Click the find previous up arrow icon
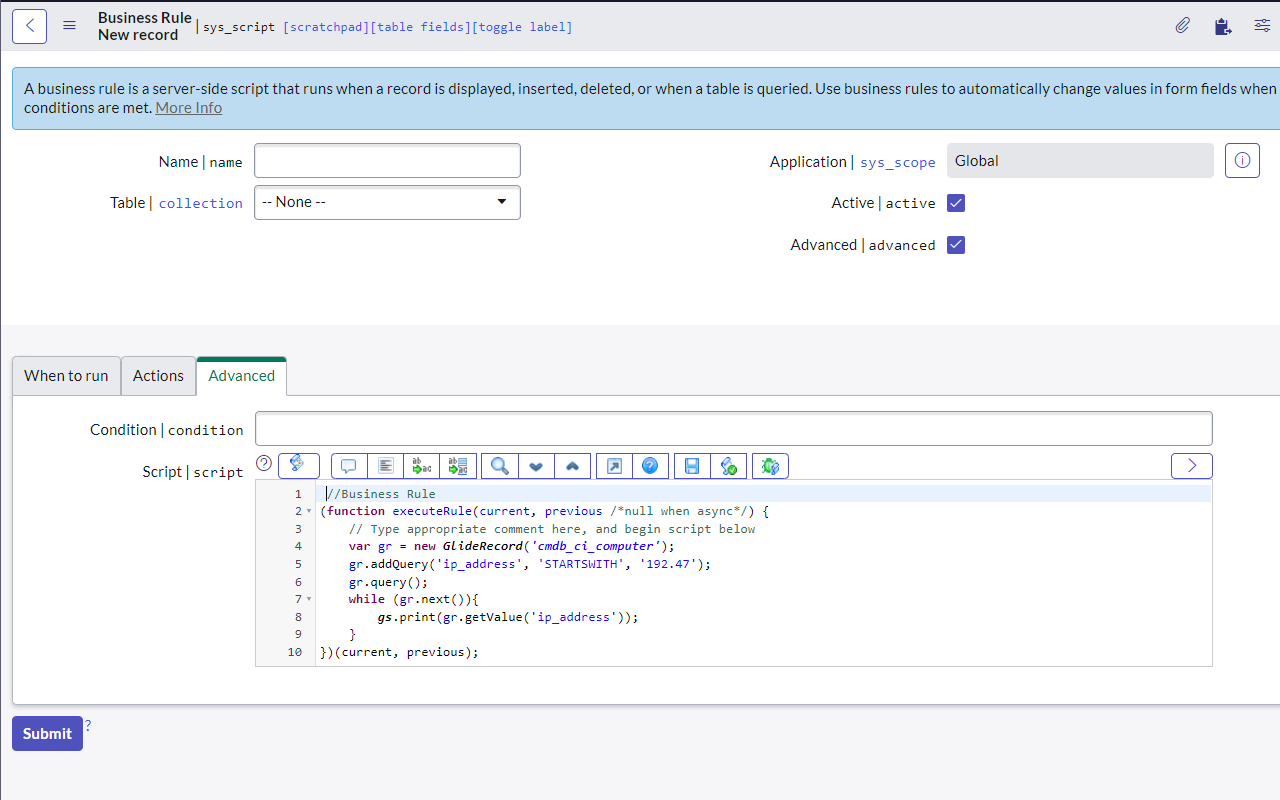 tap(572, 466)
